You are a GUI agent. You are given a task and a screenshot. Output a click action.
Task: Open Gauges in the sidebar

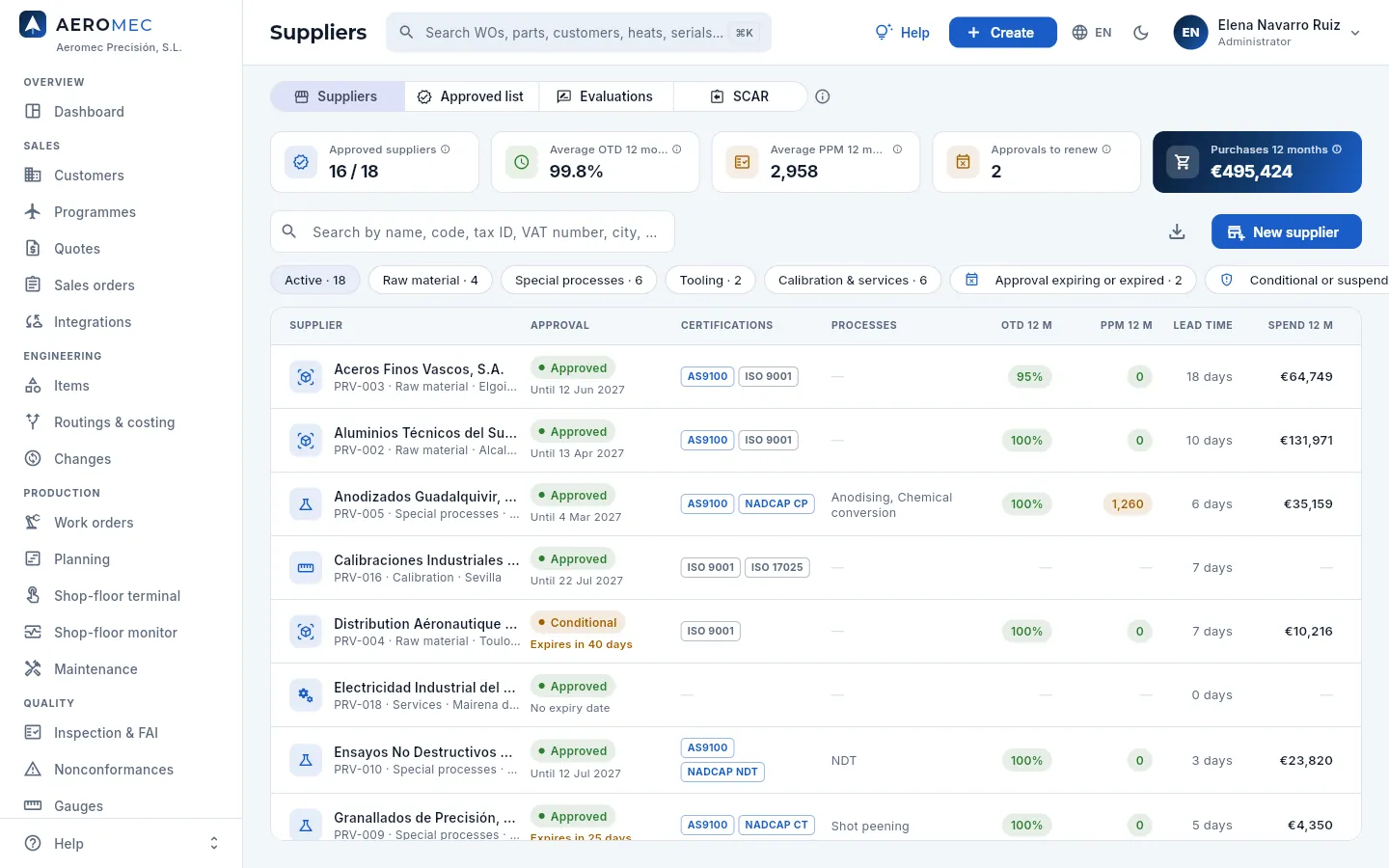point(121,806)
